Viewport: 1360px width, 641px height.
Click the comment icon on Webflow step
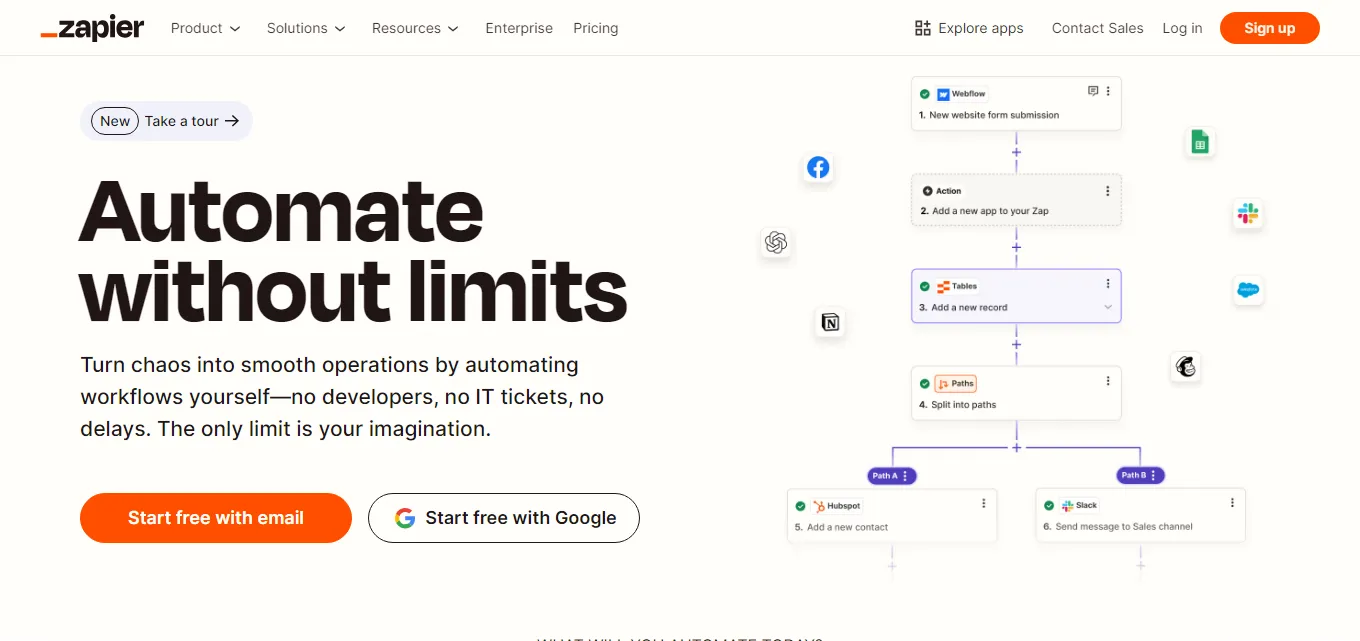coord(1093,91)
